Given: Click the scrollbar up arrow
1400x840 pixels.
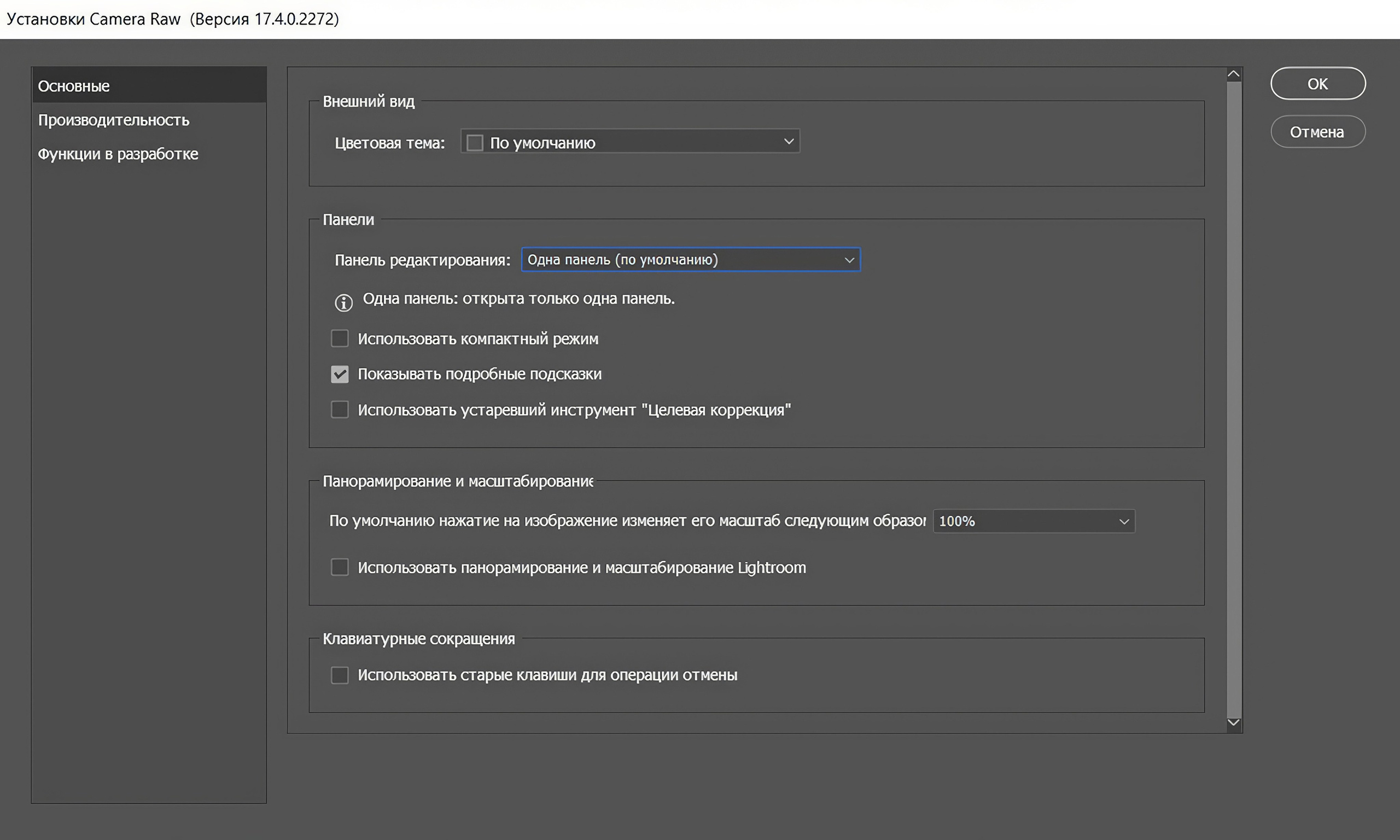Looking at the screenshot, I should coord(1234,74).
